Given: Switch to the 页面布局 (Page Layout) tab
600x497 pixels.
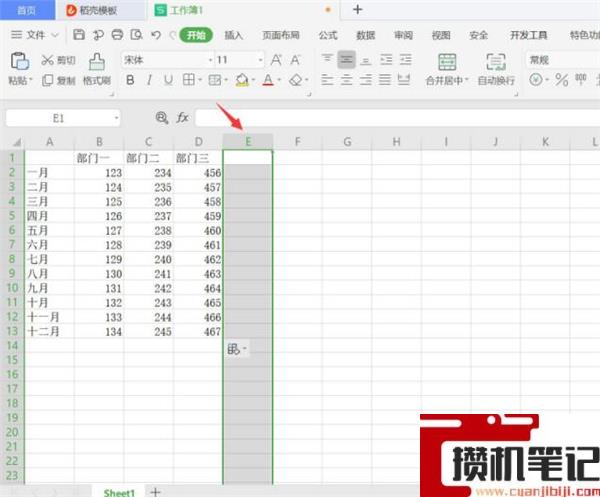Looking at the screenshot, I should click(280, 36).
